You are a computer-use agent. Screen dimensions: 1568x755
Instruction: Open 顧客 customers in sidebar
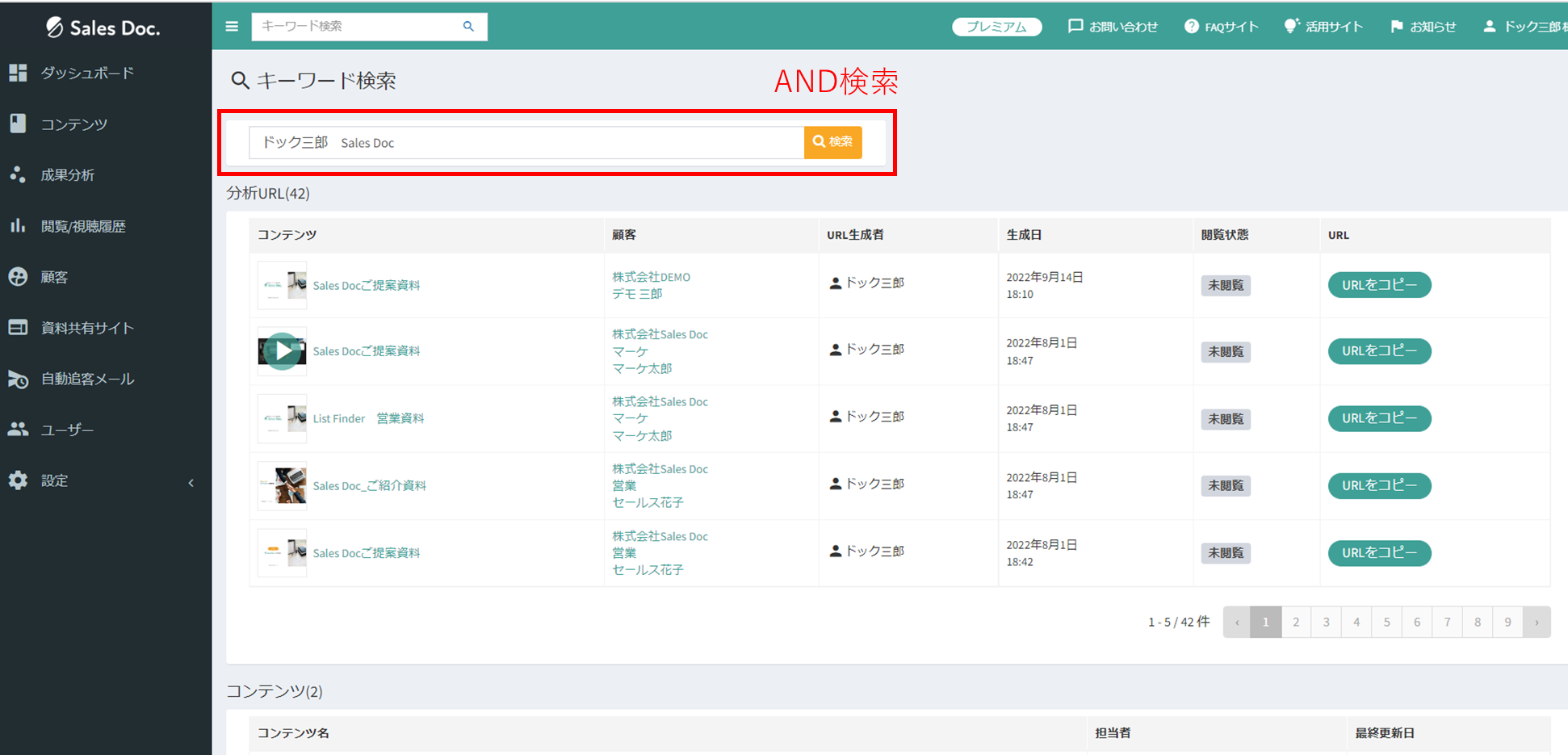[x=54, y=277]
